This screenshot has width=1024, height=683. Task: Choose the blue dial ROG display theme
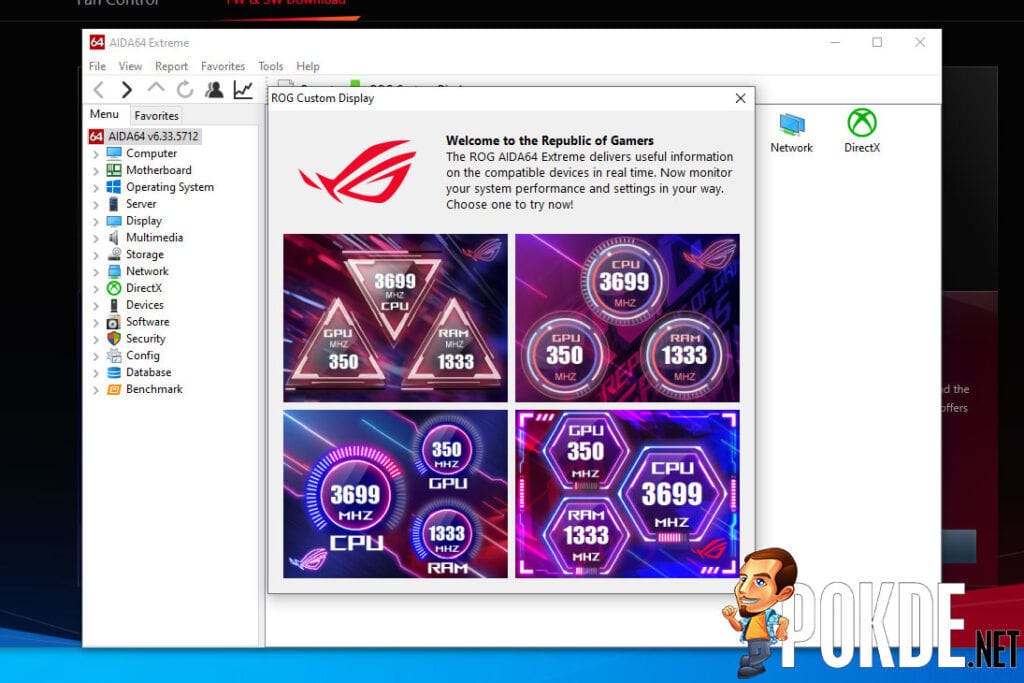click(395, 494)
